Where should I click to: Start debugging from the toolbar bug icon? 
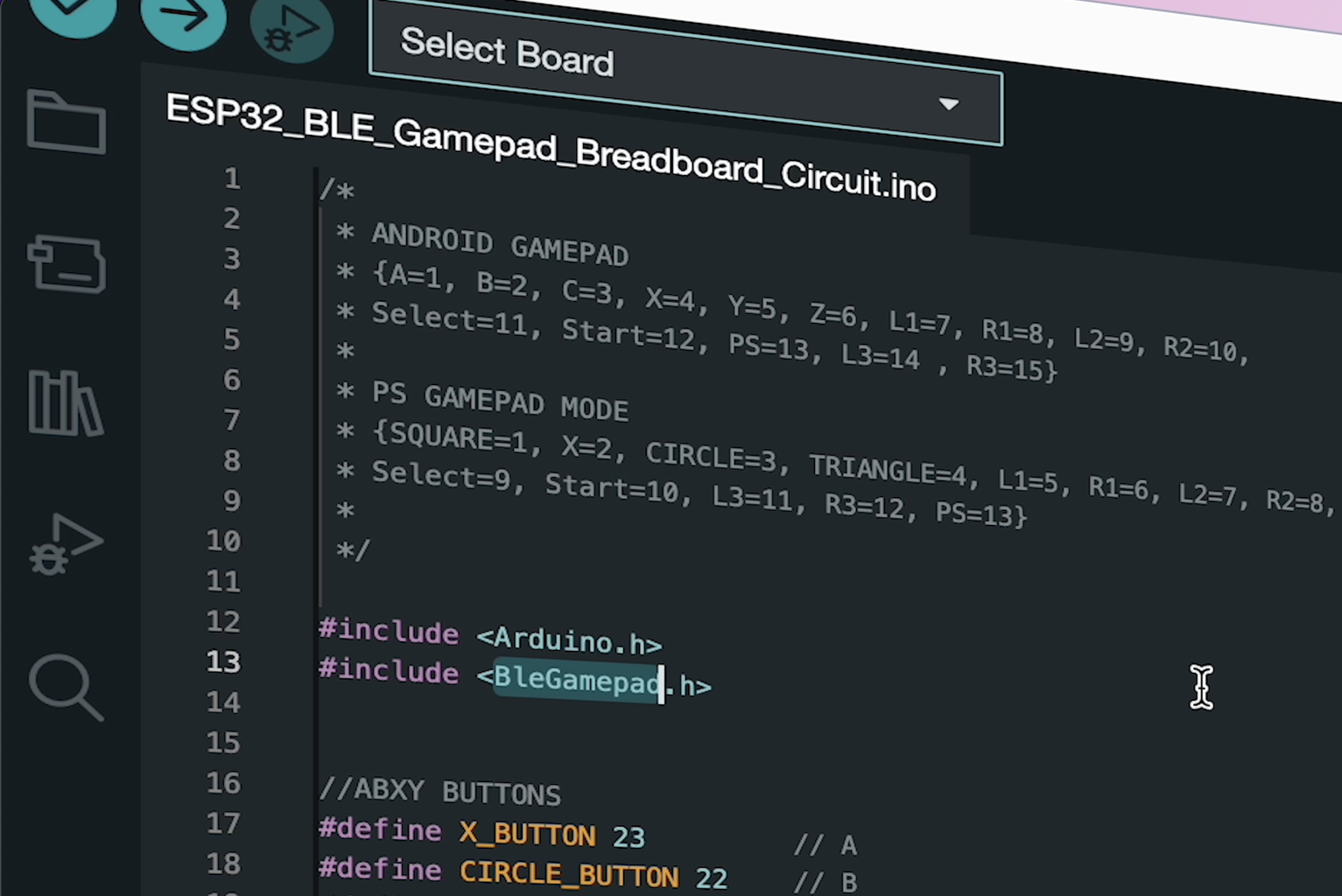click(x=292, y=31)
